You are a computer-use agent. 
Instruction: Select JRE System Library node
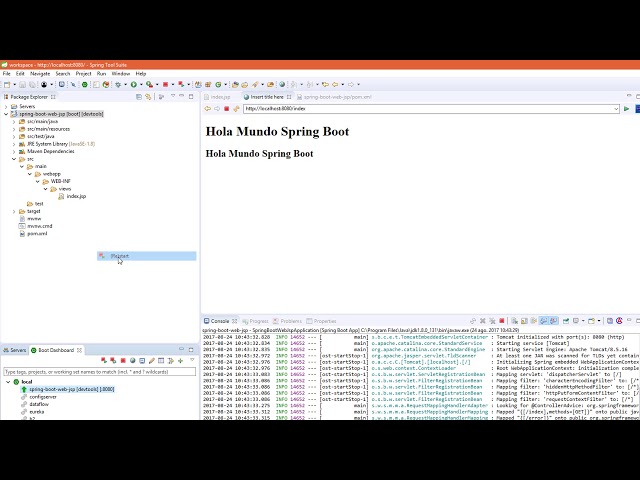click(x=60, y=144)
